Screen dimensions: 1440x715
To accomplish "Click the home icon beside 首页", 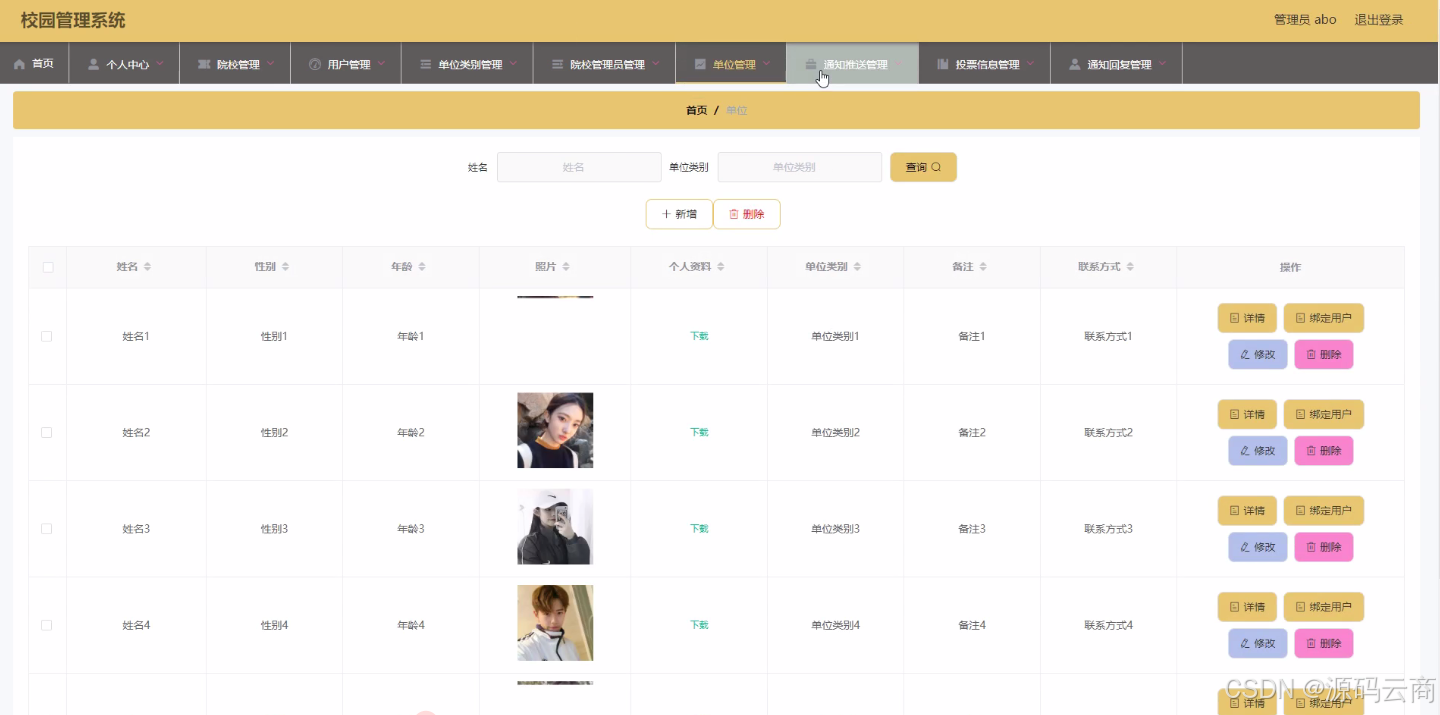I will [x=19, y=64].
